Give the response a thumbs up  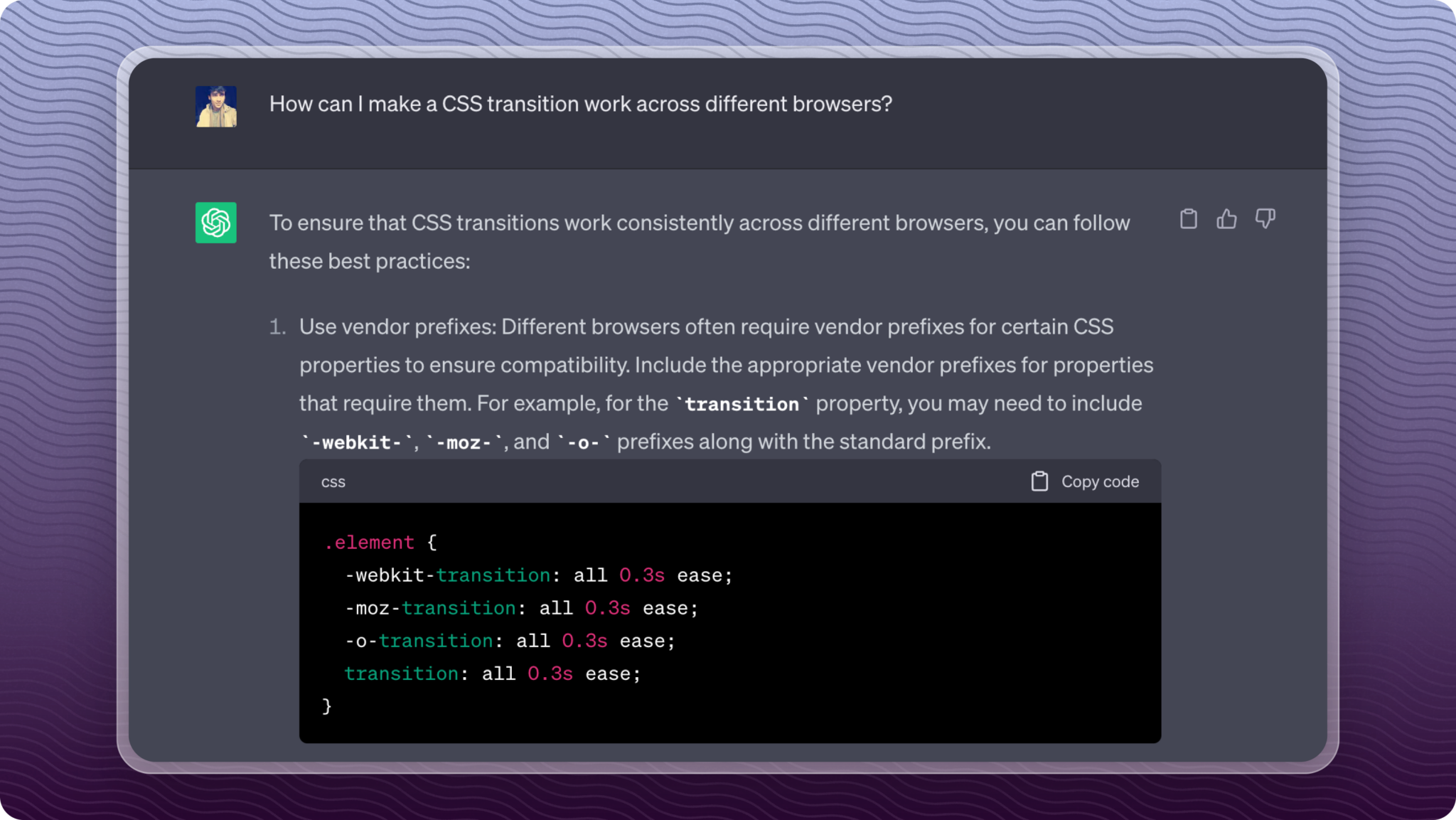(x=1227, y=219)
